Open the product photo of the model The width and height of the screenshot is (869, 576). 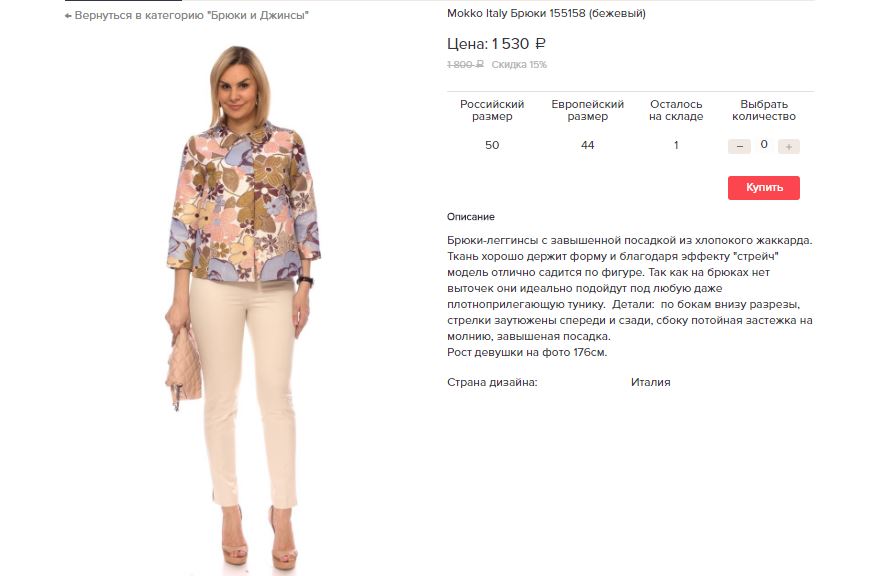[244, 308]
